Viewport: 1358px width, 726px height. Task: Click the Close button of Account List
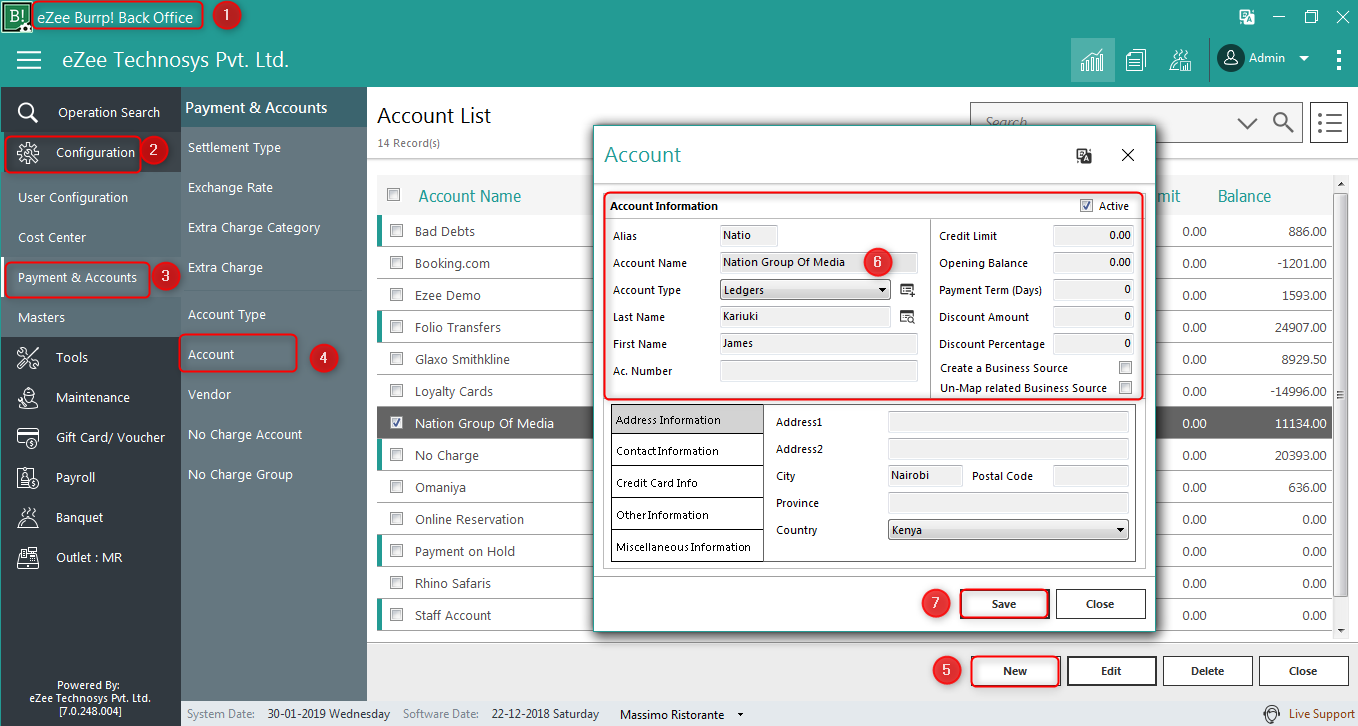point(1303,671)
